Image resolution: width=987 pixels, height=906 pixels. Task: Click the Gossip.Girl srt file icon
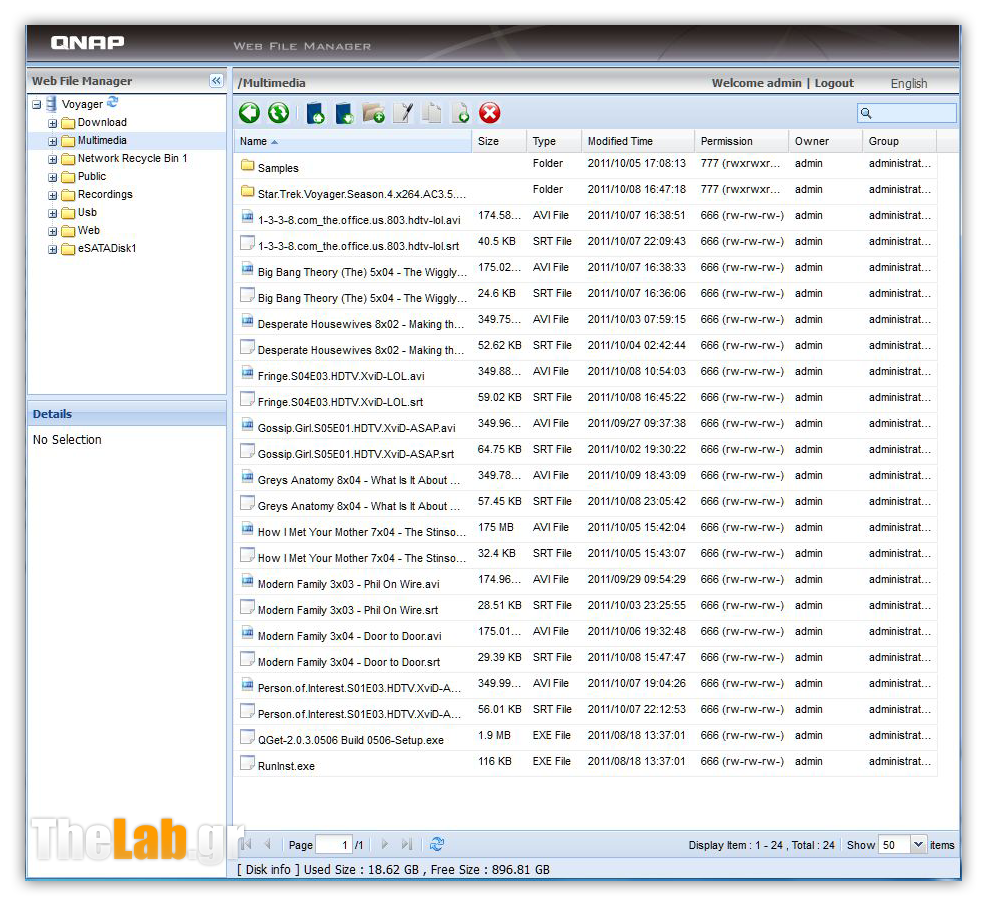coord(247,451)
